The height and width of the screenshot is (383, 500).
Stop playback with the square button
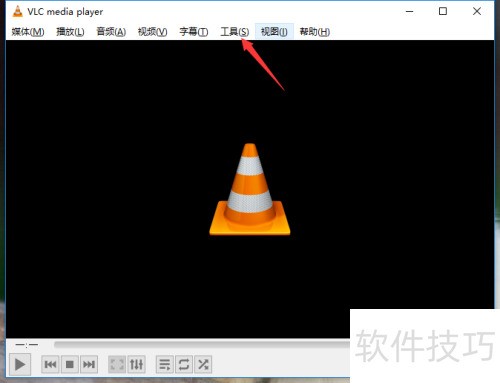coord(70,364)
